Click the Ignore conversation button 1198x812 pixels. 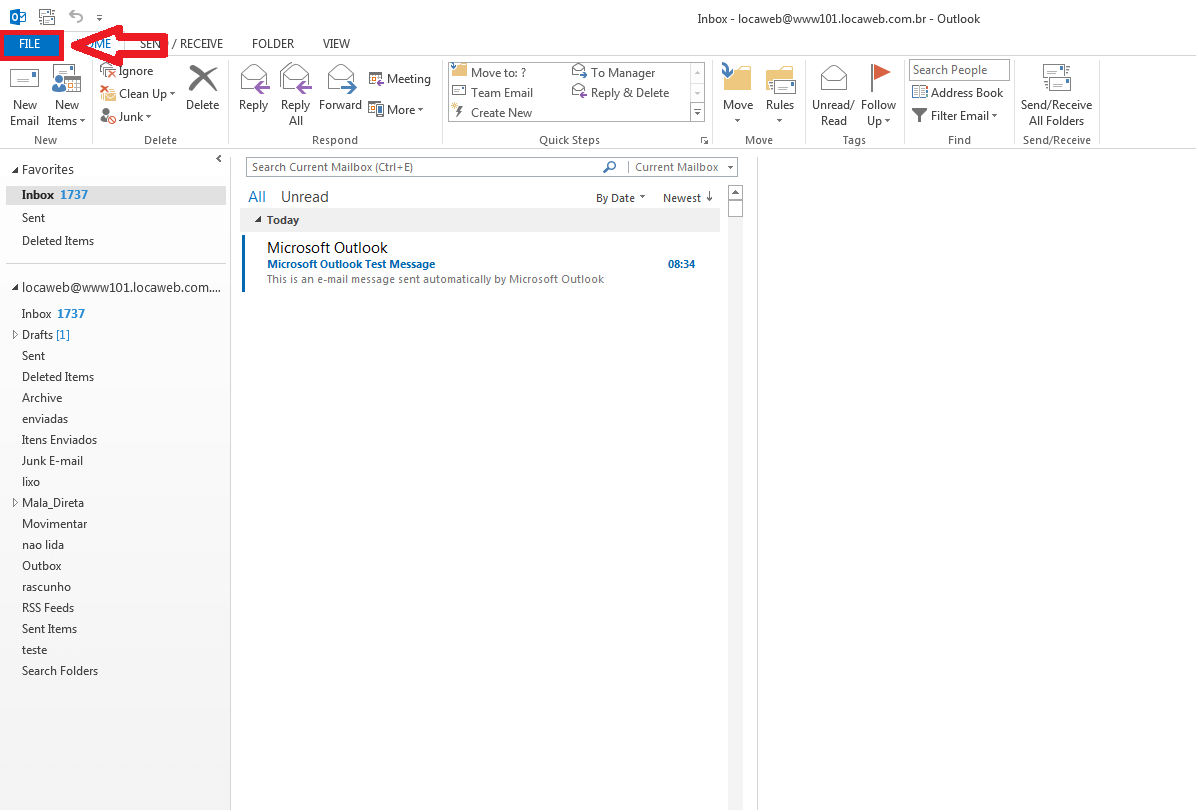[x=127, y=71]
